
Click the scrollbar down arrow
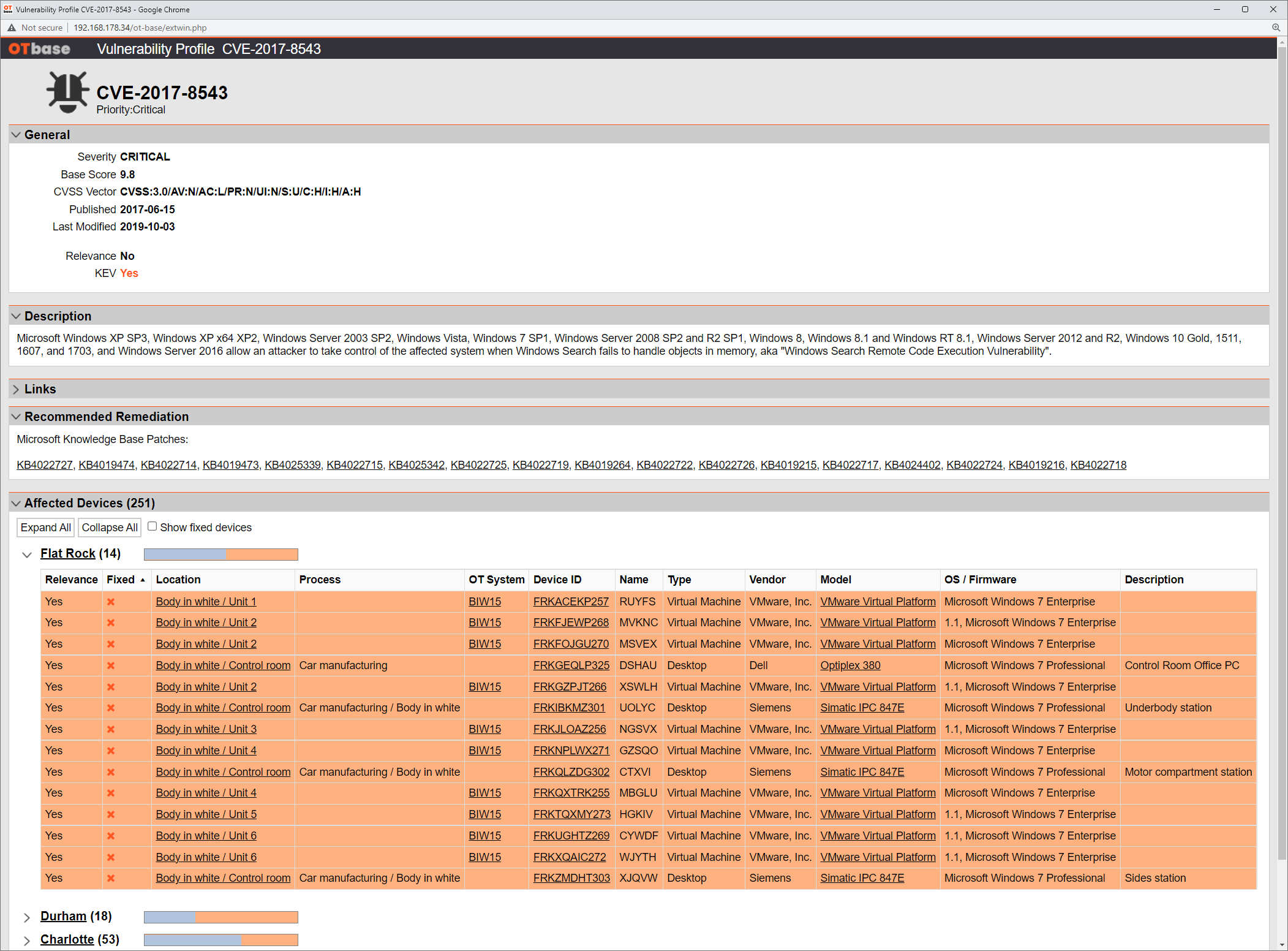pos(1282,945)
